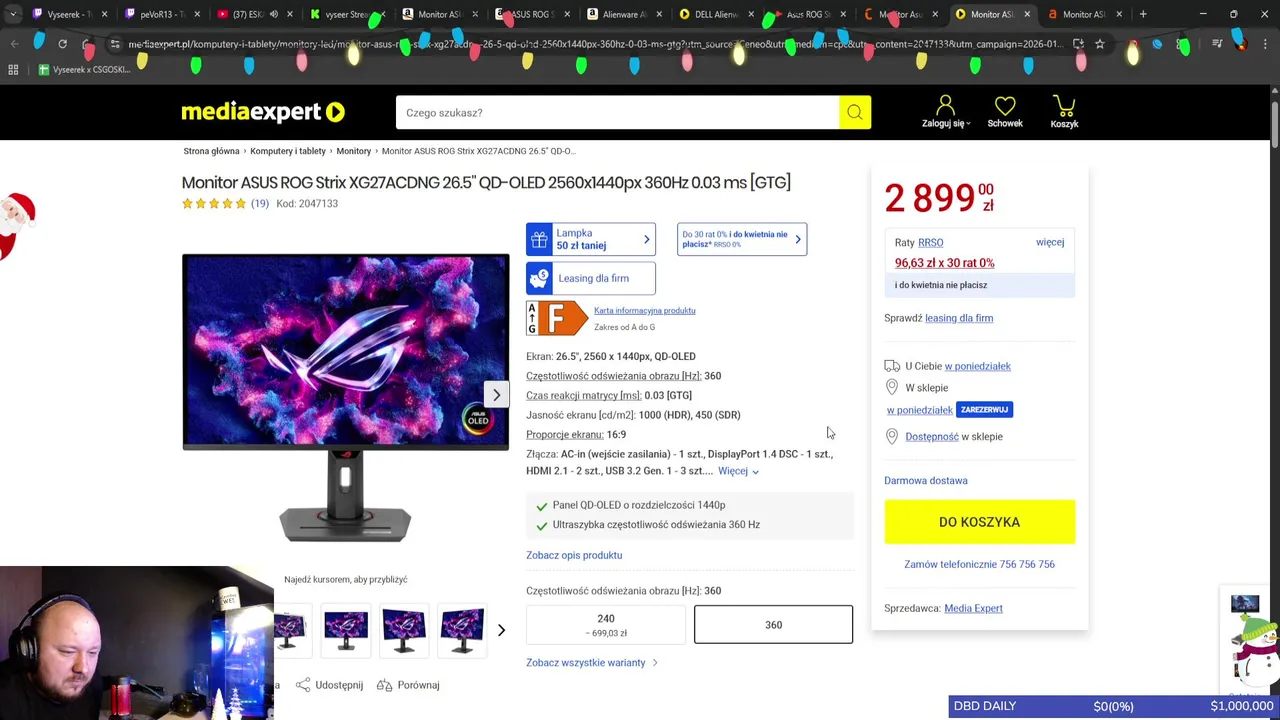Select the 240 Hz refresh rate variant

point(606,625)
